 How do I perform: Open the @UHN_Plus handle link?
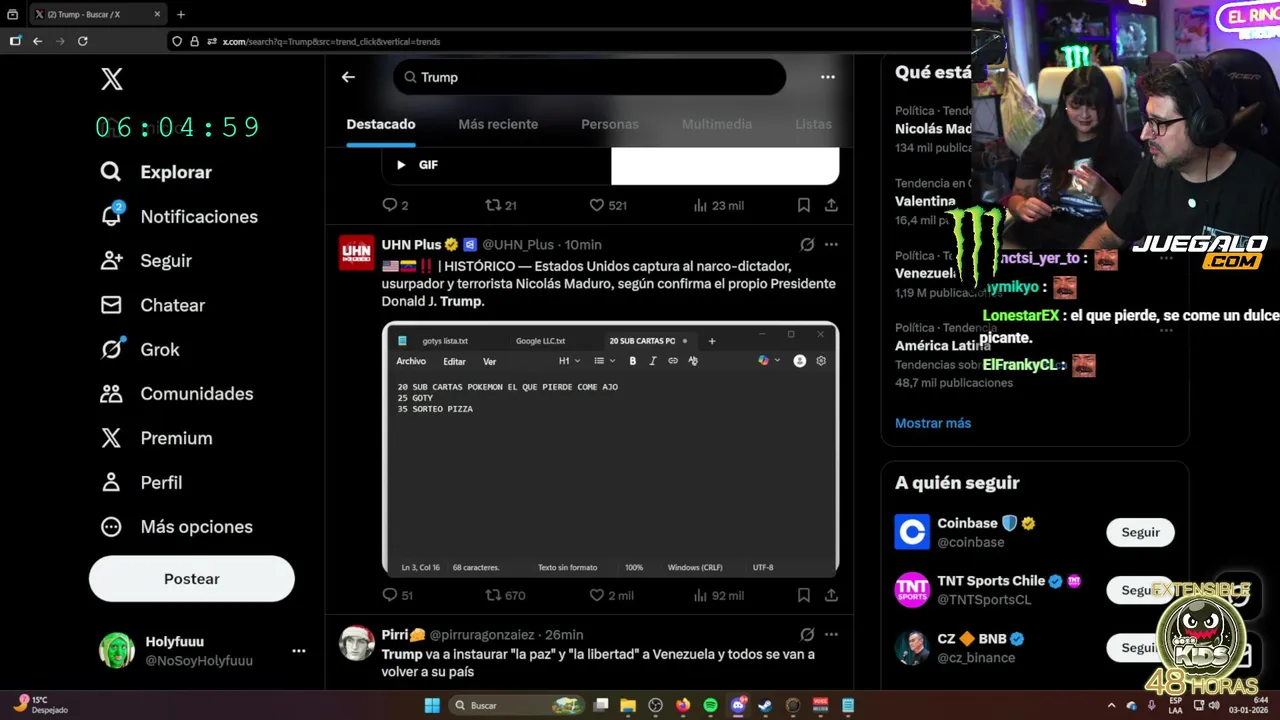click(518, 245)
